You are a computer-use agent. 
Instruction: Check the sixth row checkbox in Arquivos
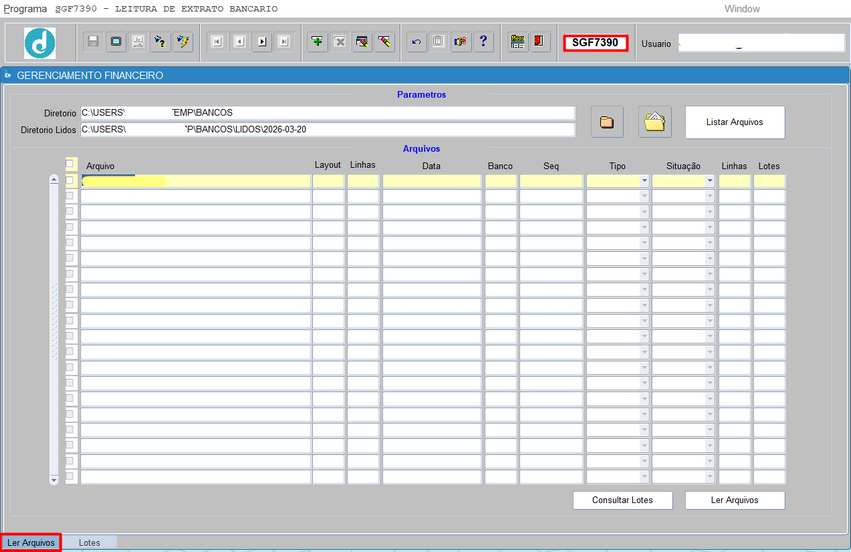69,258
